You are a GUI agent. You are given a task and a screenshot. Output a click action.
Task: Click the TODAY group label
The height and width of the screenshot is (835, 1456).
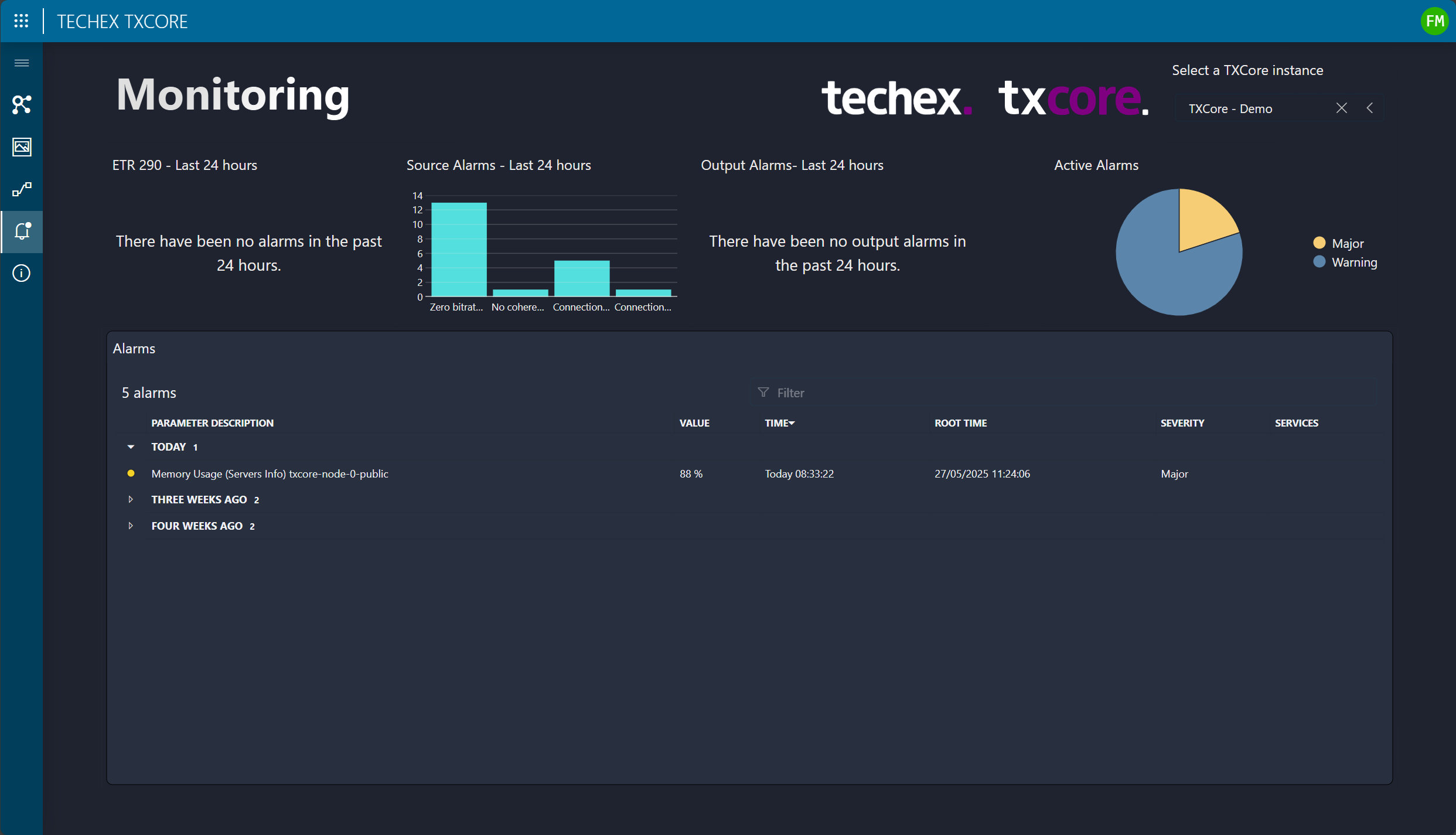(x=169, y=447)
